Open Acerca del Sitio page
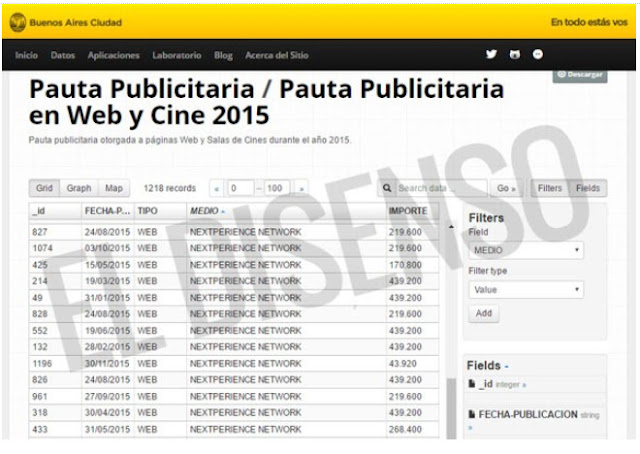 pyautogui.click(x=277, y=55)
